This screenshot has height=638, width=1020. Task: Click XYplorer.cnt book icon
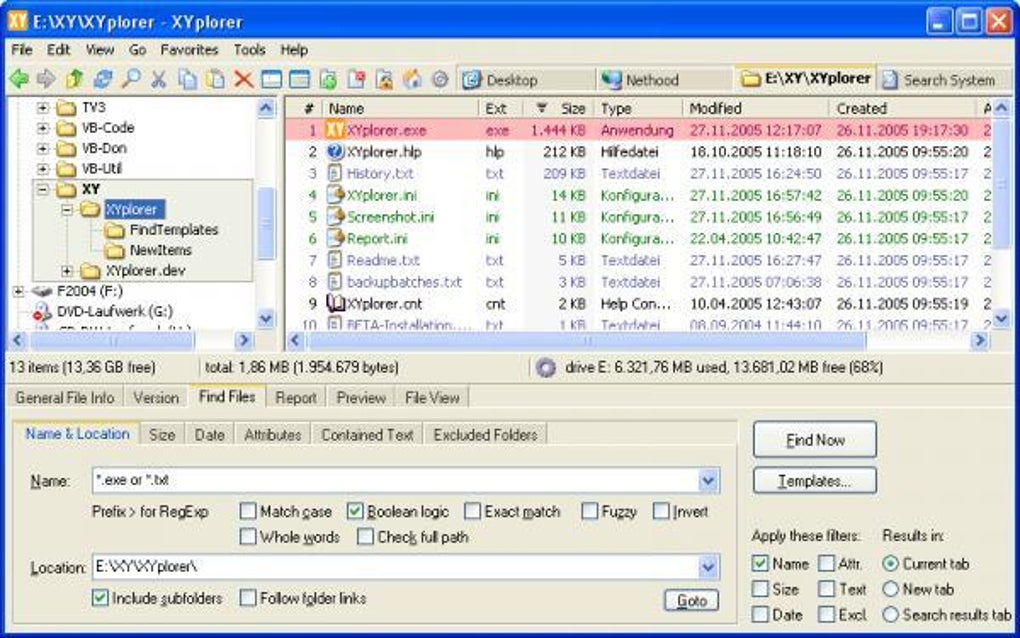coord(334,303)
